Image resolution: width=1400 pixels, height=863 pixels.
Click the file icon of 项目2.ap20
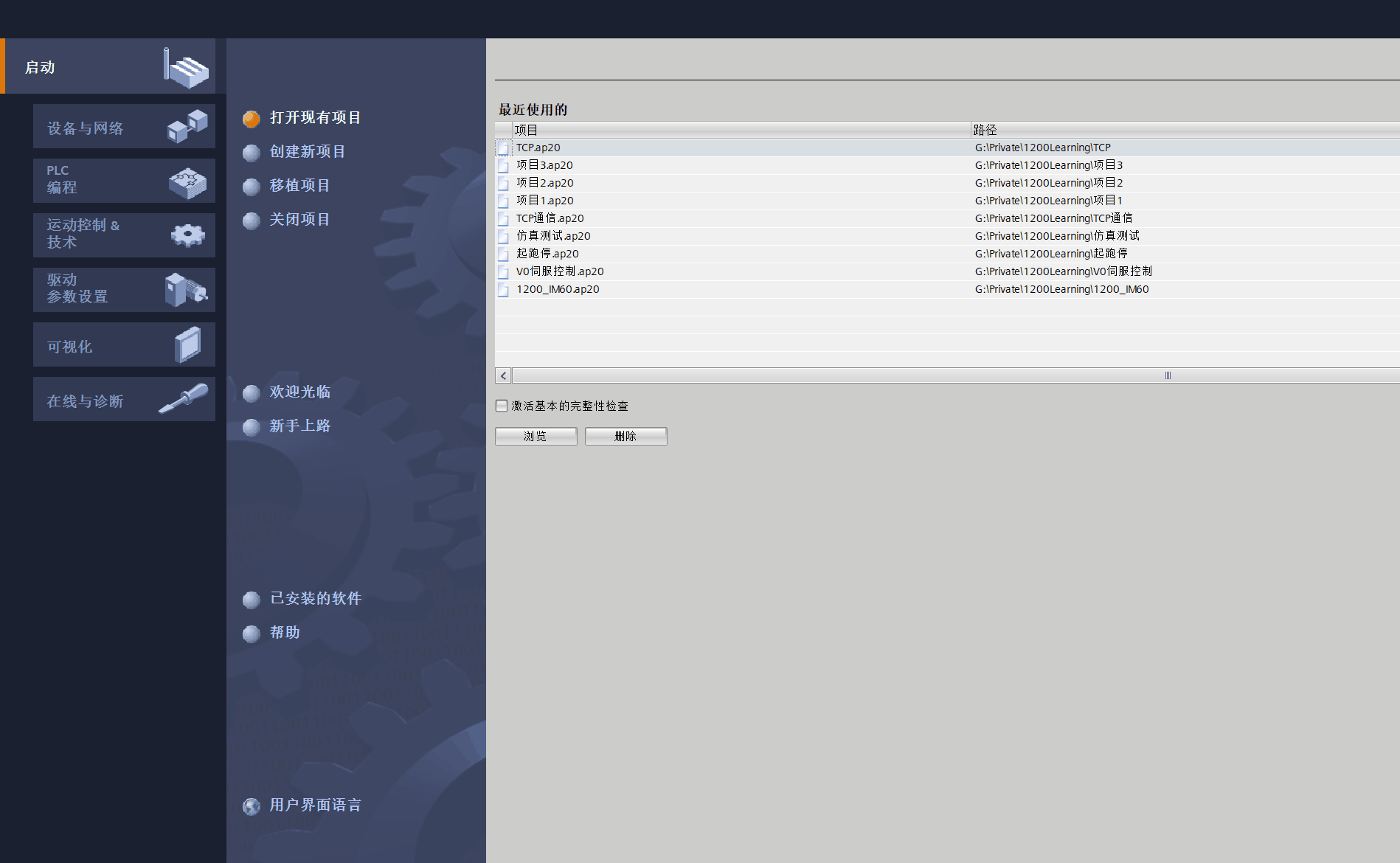(503, 184)
